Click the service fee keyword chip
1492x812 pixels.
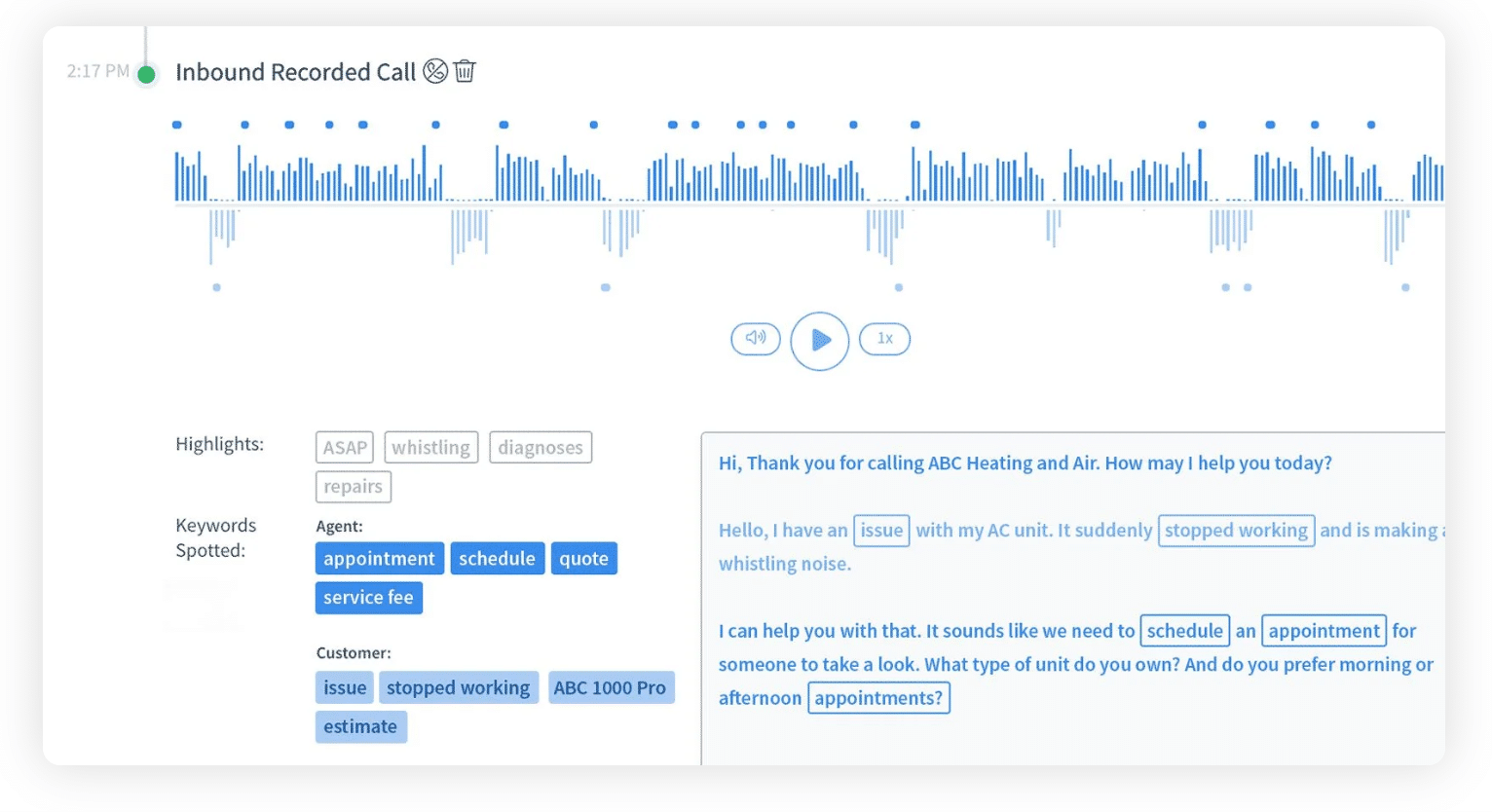(369, 597)
